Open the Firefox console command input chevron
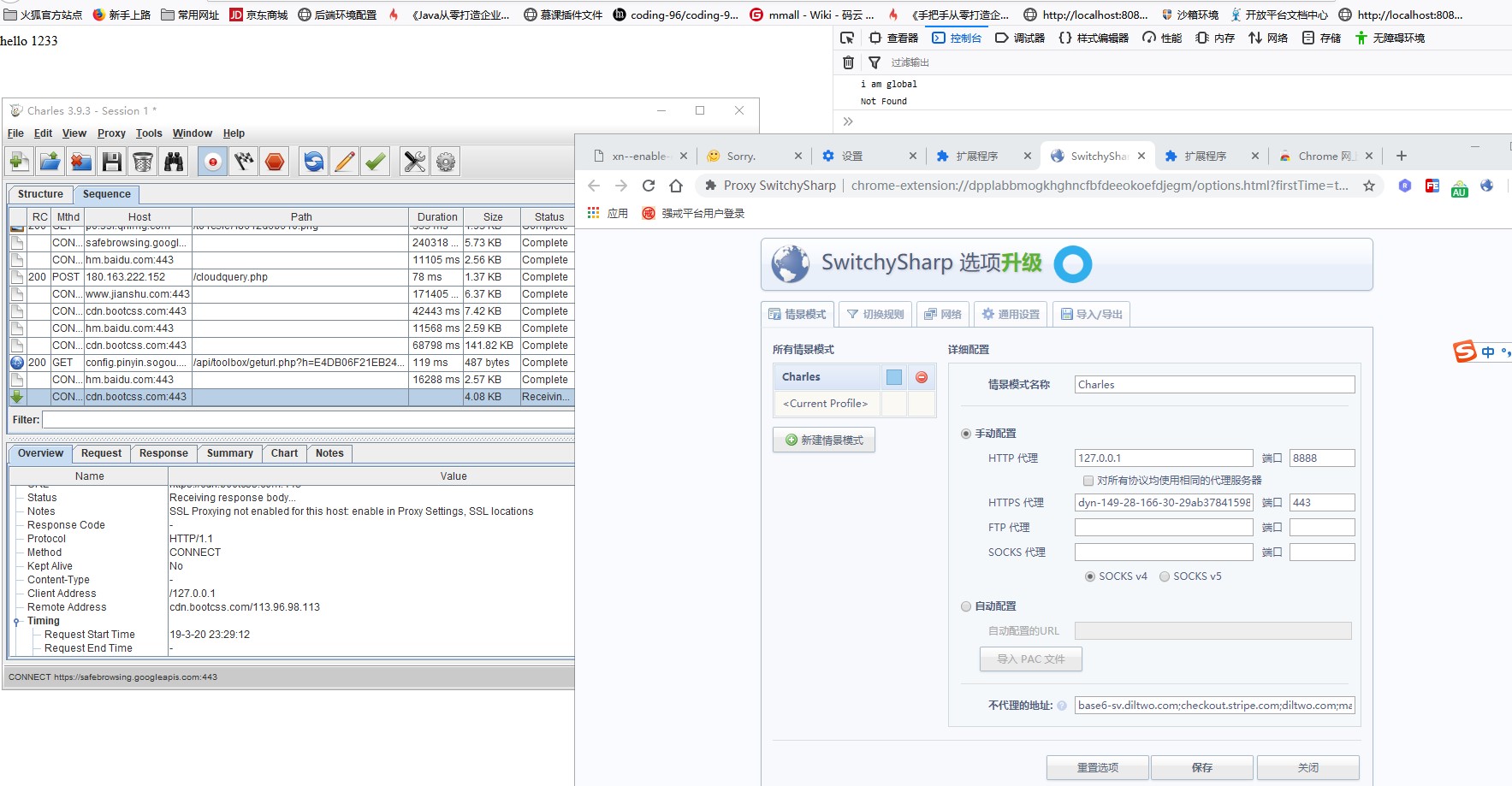 848,121
